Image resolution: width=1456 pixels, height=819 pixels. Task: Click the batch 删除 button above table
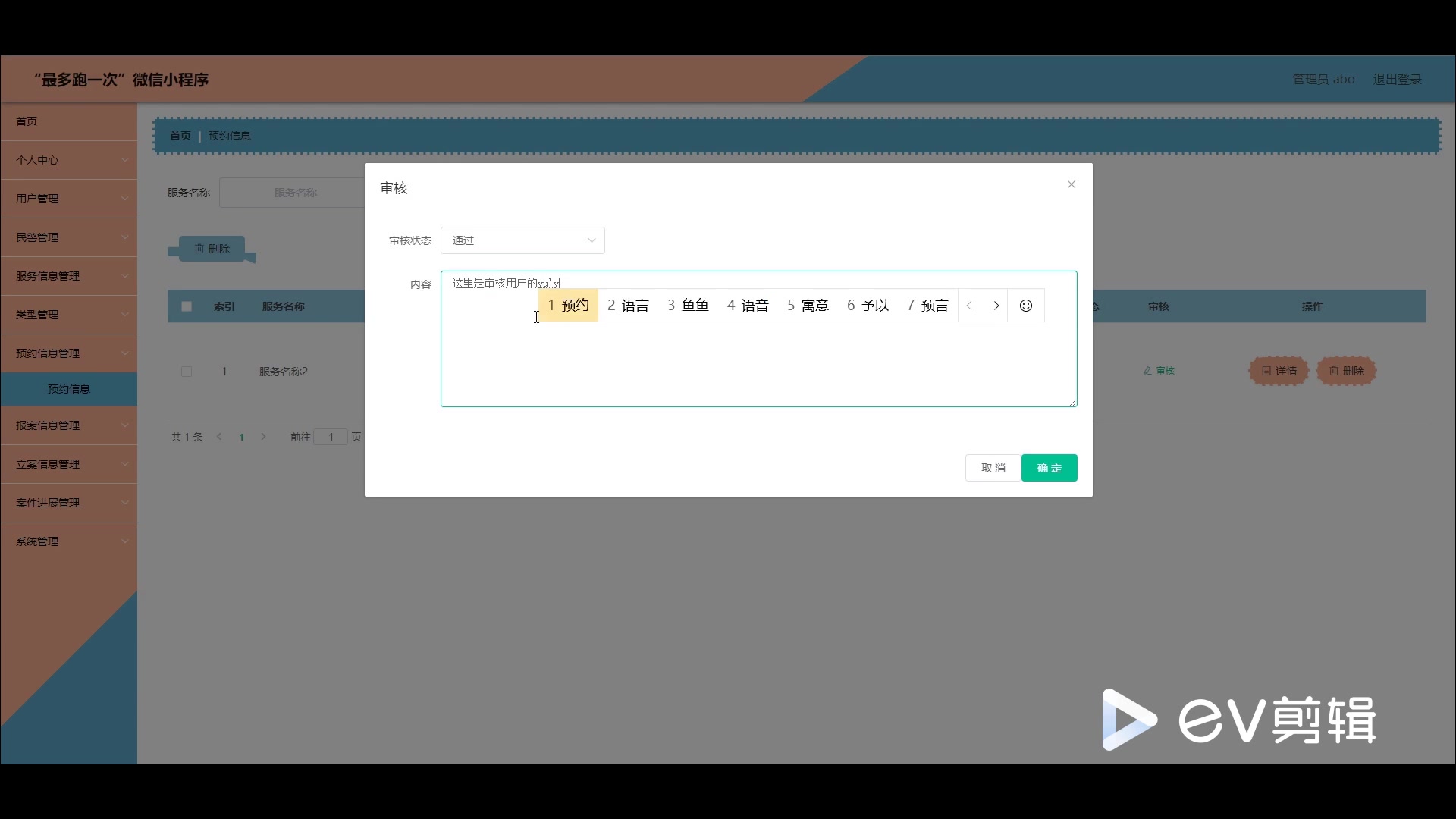212,249
